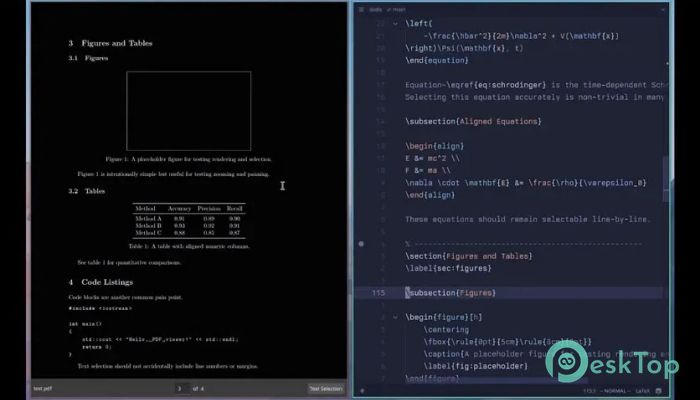Click the test.pdf file label
This screenshot has width=700, height=400.
pos(43,389)
